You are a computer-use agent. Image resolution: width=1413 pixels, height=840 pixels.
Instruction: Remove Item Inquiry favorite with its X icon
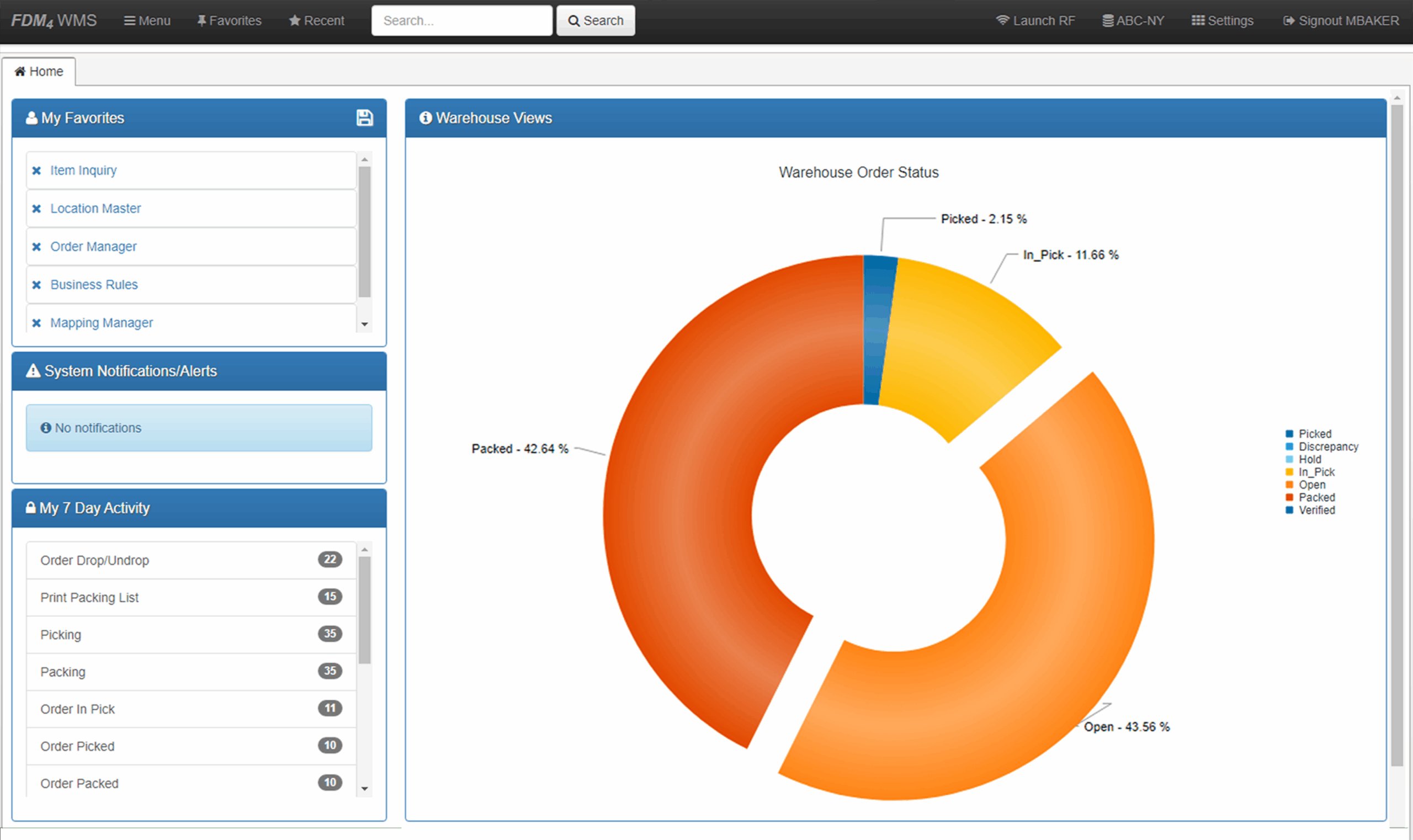click(37, 171)
